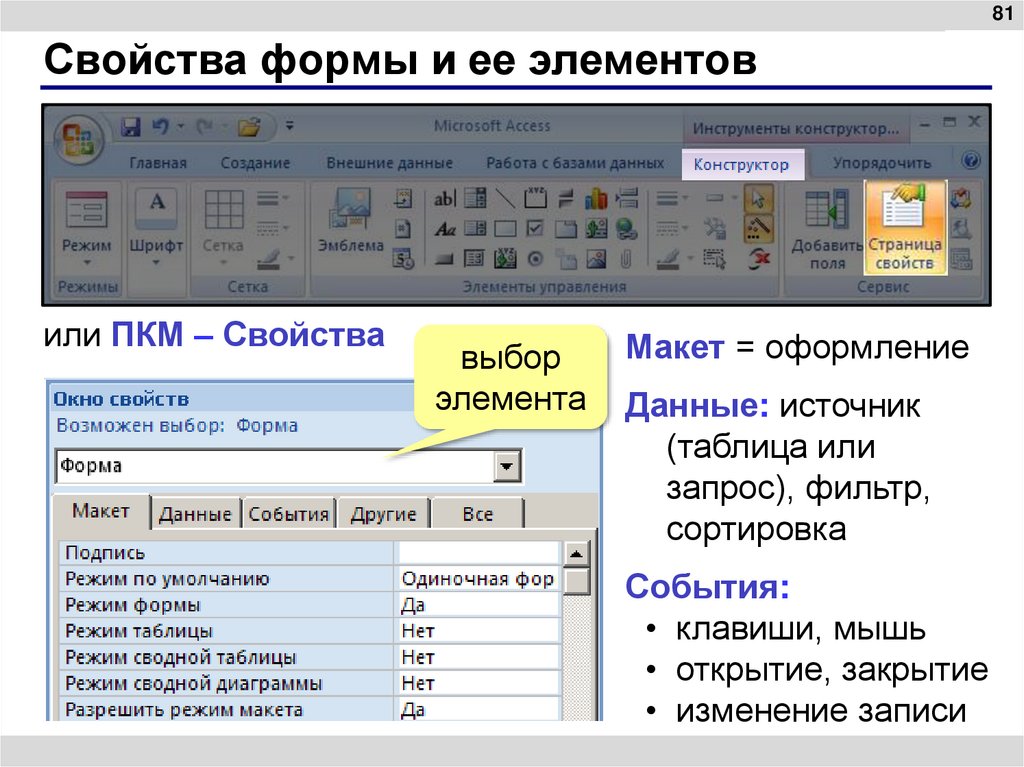Click the paperclip attachment control

click(x=625, y=258)
